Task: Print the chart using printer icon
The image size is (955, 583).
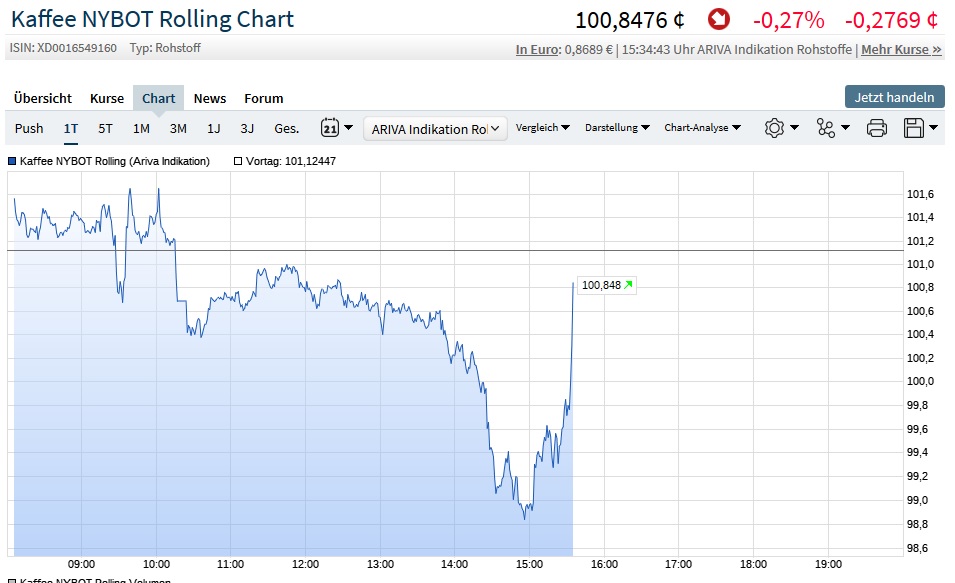Action: click(x=876, y=128)
